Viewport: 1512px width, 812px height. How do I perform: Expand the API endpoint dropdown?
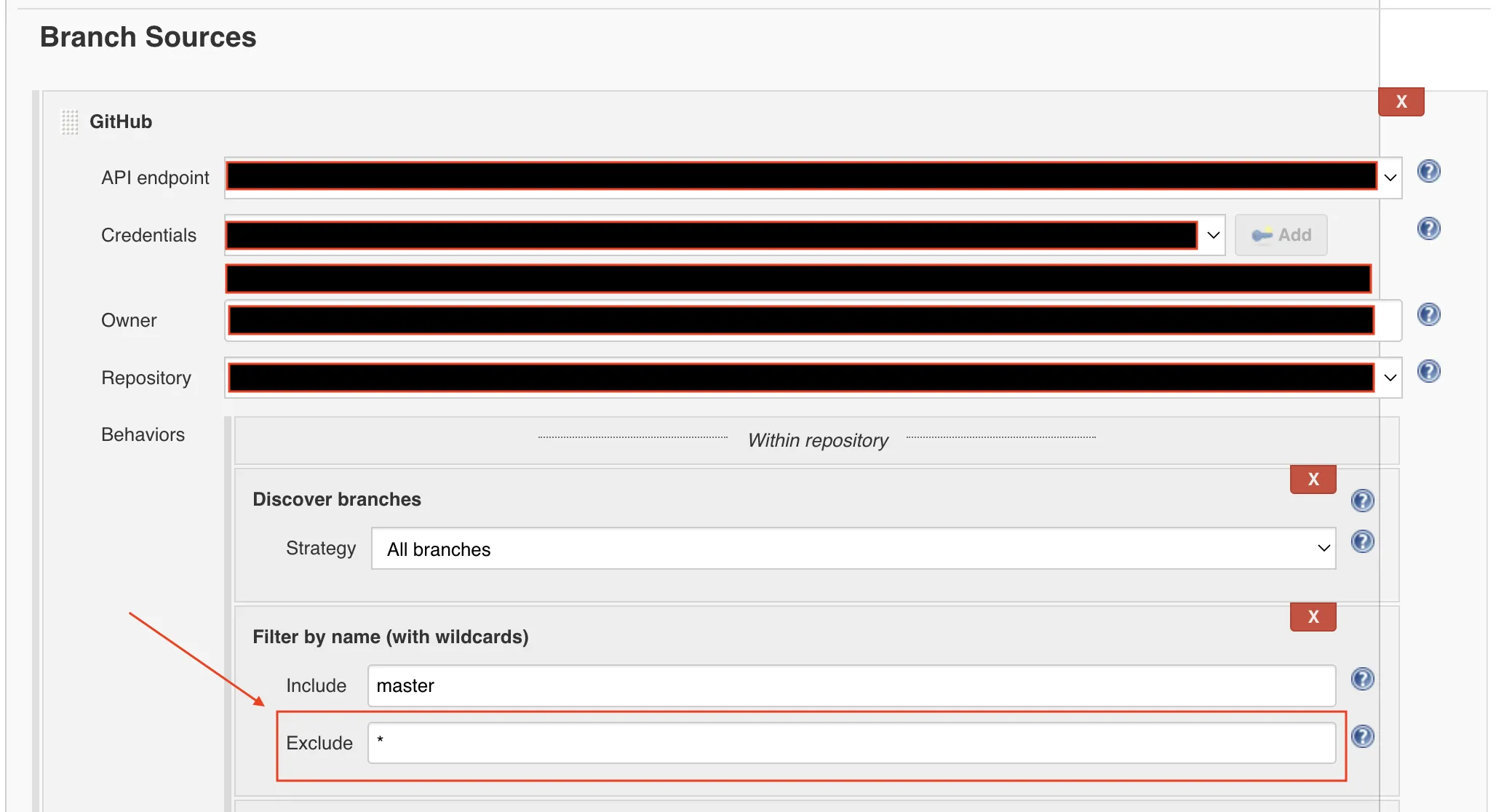[x=1390, y=178]
